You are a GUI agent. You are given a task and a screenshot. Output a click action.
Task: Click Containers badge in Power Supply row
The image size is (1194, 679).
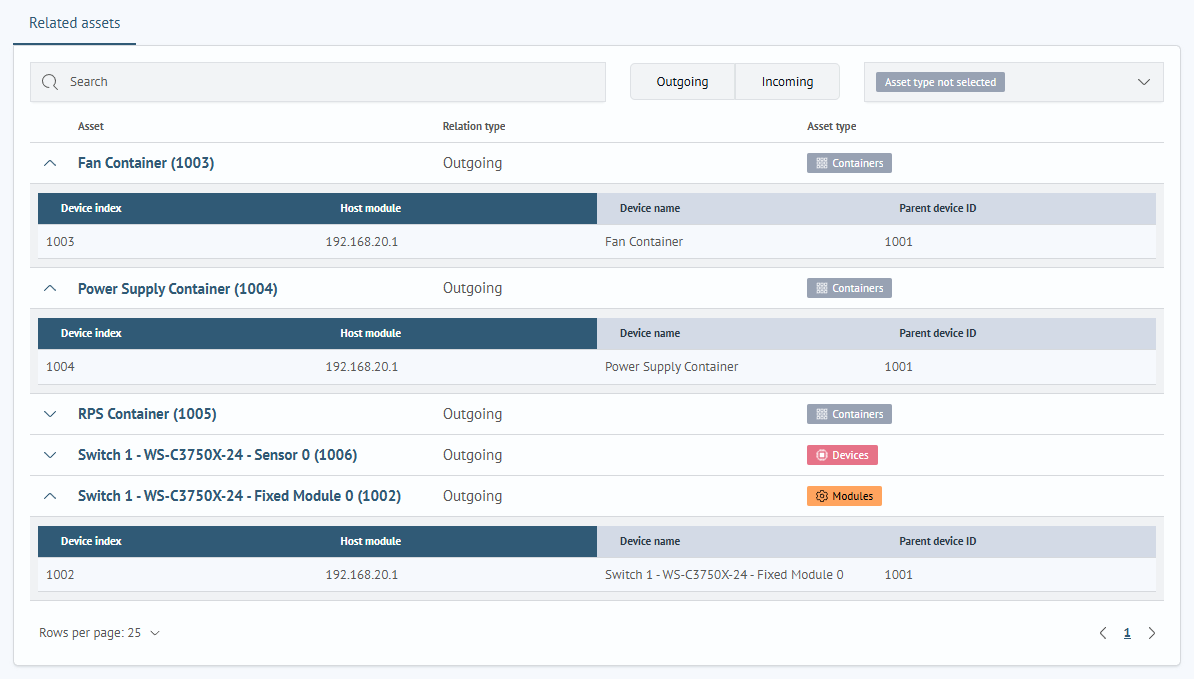point(849,288)
